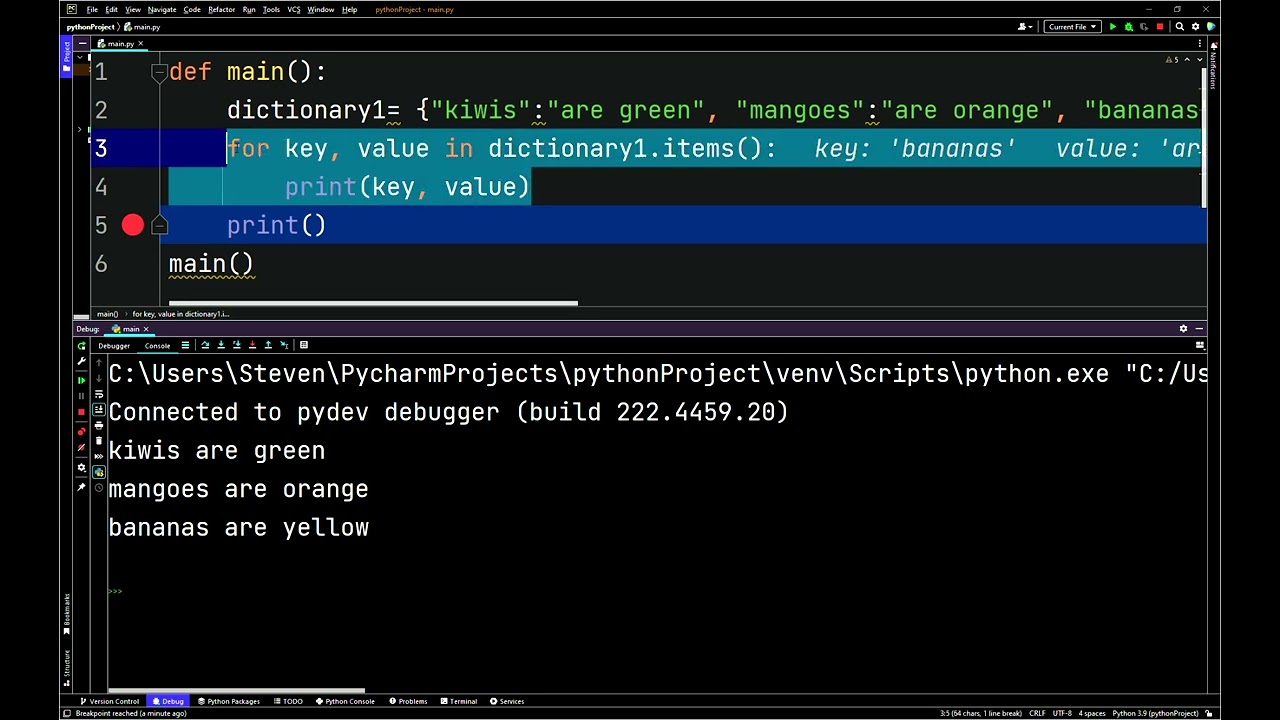Select the main.py editor tab
Viewport: 1280px width, 720px height.
point(120,44)
